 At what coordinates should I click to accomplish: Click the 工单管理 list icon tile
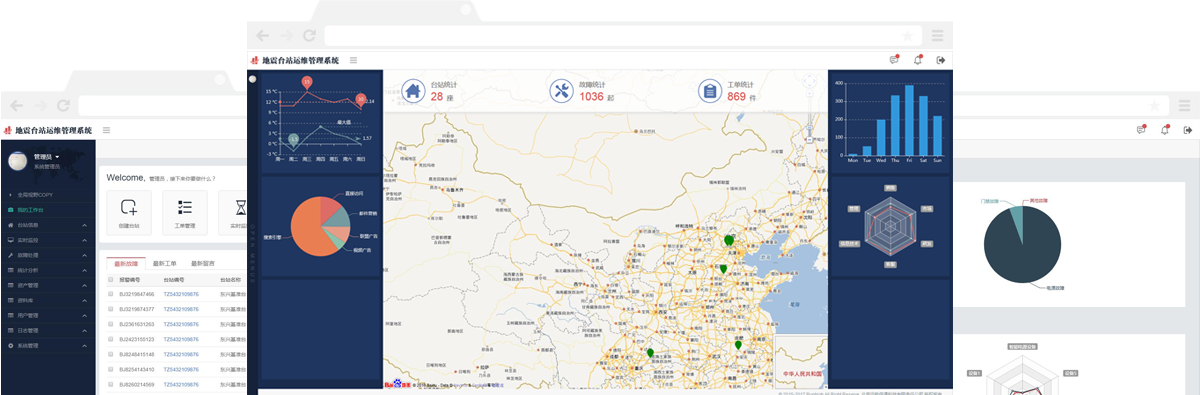coord(185,213)
